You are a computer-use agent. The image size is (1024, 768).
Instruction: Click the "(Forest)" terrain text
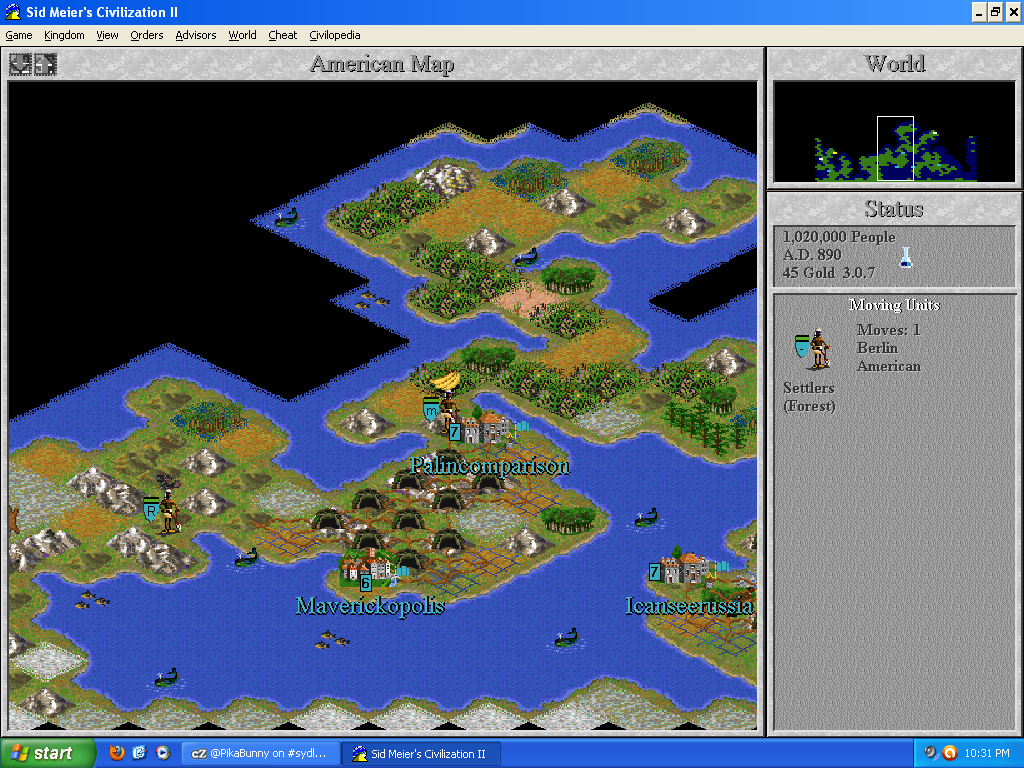[x=809, y=406]
